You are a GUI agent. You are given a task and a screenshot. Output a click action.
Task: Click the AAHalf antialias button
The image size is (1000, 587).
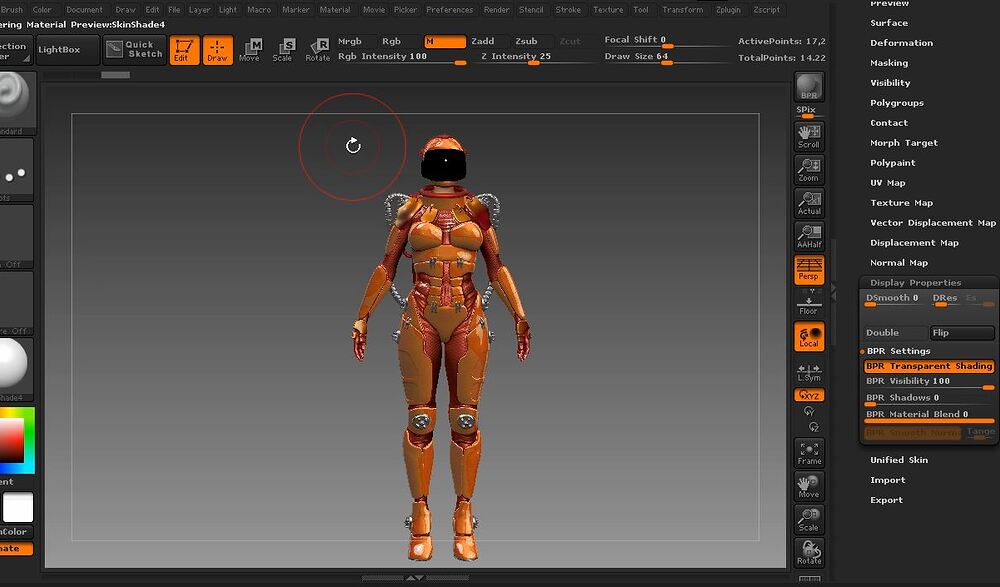click(x=809, y=236)
